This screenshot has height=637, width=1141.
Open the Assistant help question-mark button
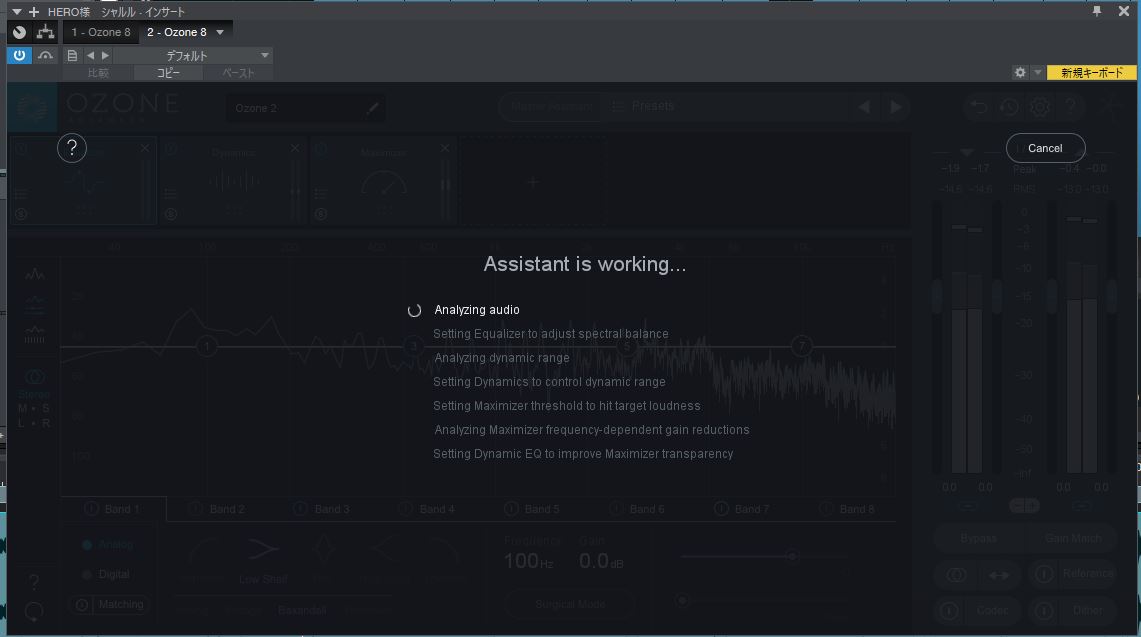pos(72,149)
